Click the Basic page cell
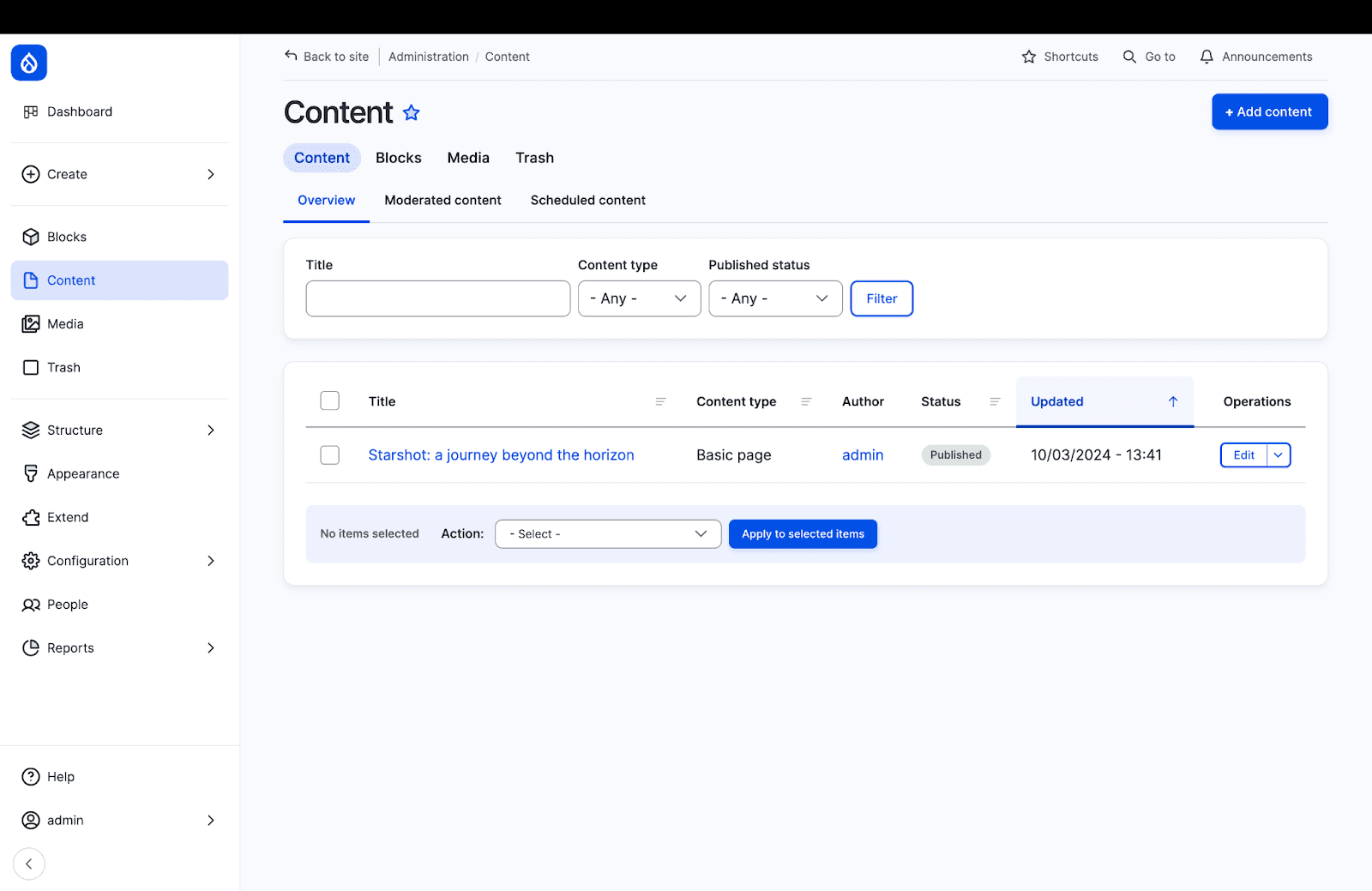The width and height of the screenshot is (1372, 891). (734, 455)
